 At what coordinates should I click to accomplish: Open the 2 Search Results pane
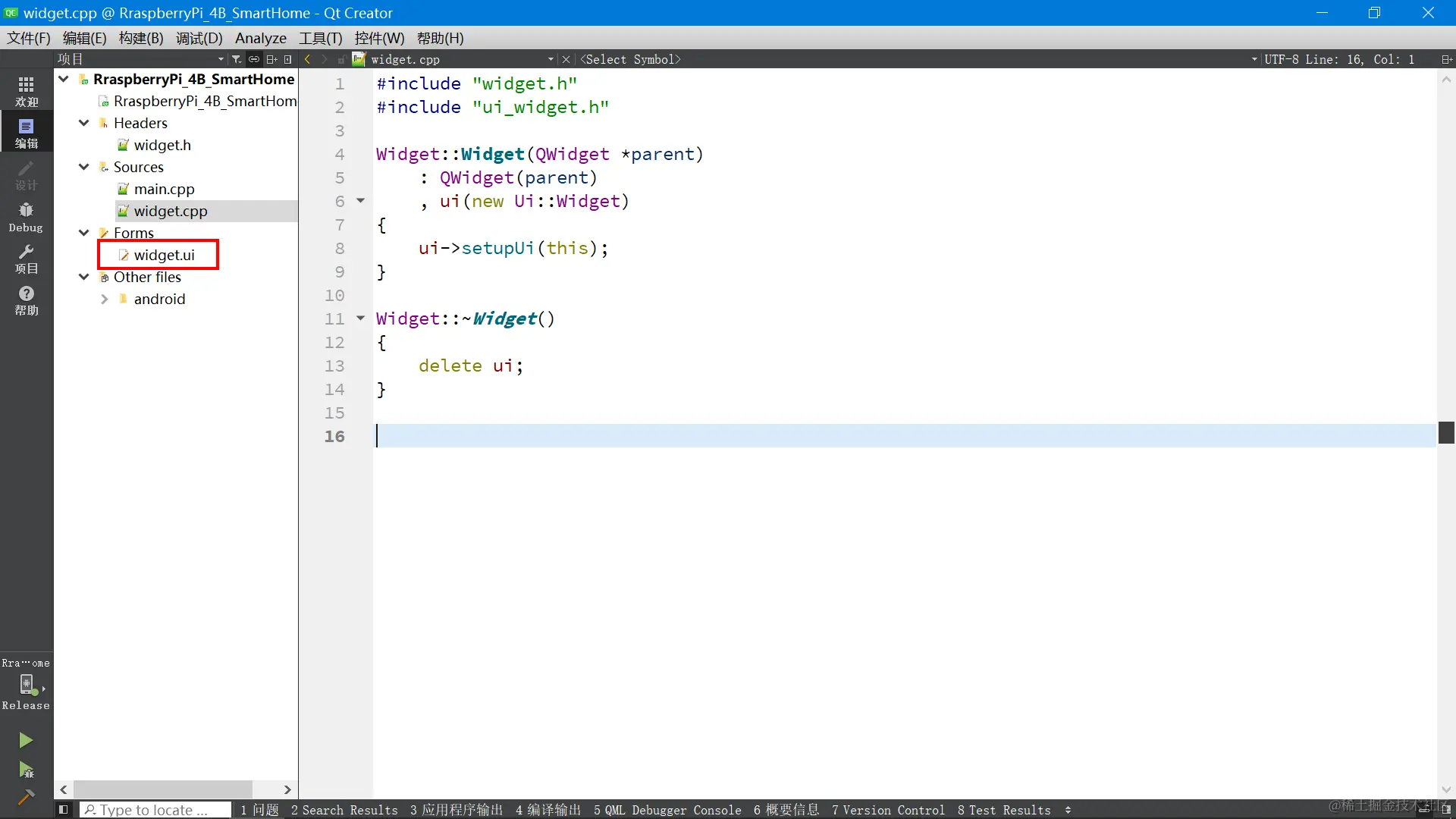(344, 810)
